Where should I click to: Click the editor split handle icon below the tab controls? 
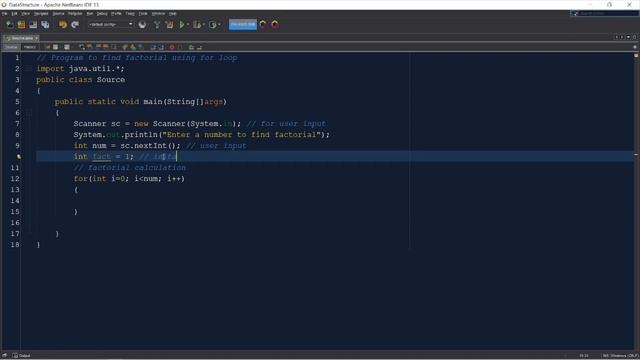pyautogui.click(x=635, y=47)
